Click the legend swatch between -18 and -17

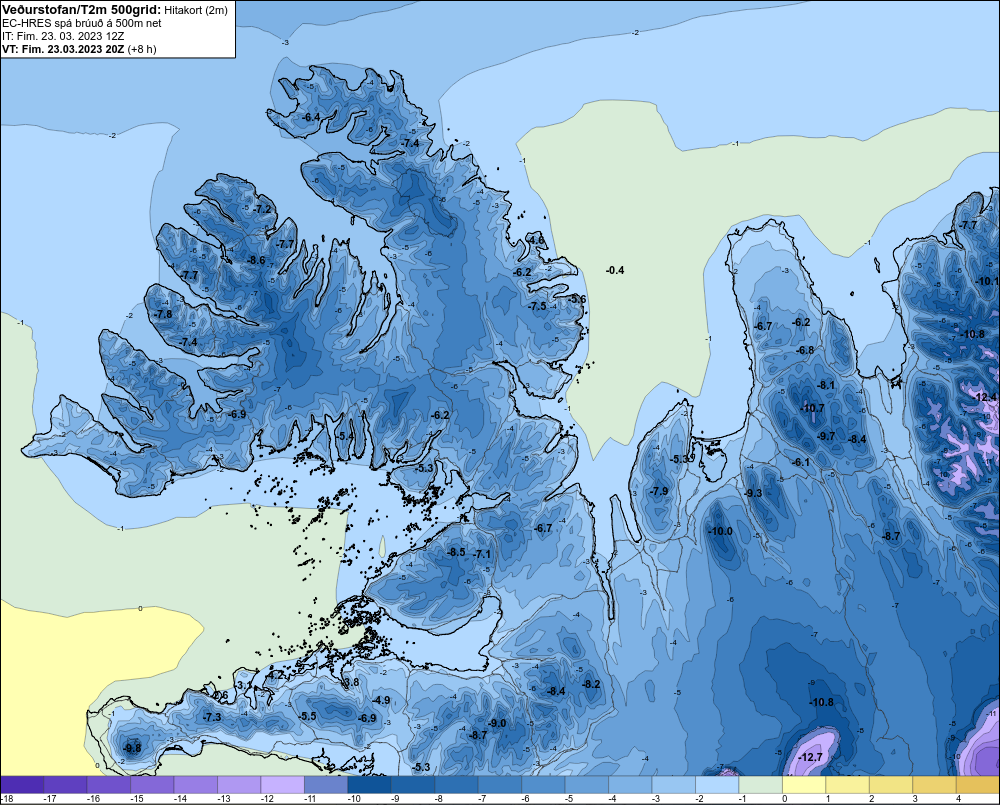[22, 785]
